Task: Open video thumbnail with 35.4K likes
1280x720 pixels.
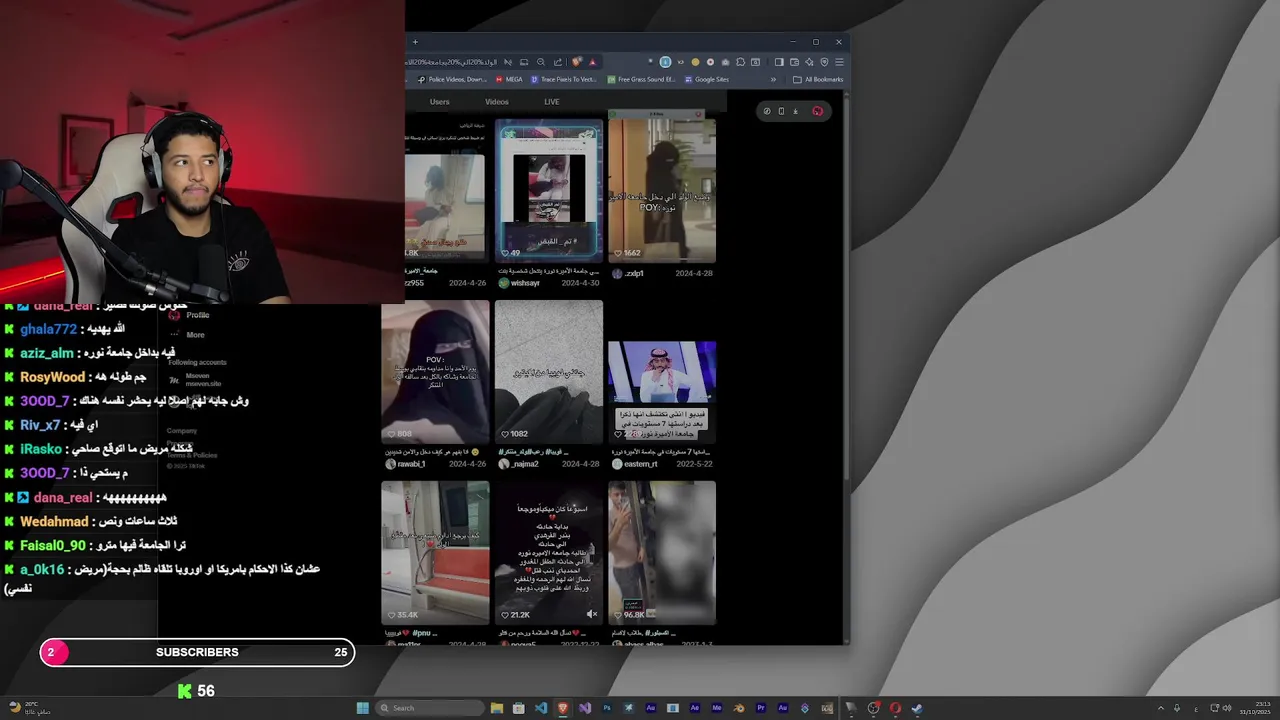Action: (x=435, y=553)
